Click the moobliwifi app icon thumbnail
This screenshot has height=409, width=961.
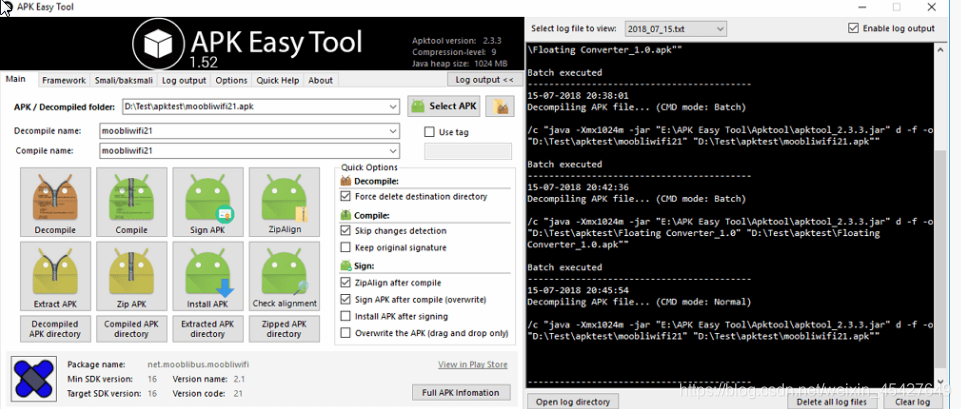tap(35, 377)
